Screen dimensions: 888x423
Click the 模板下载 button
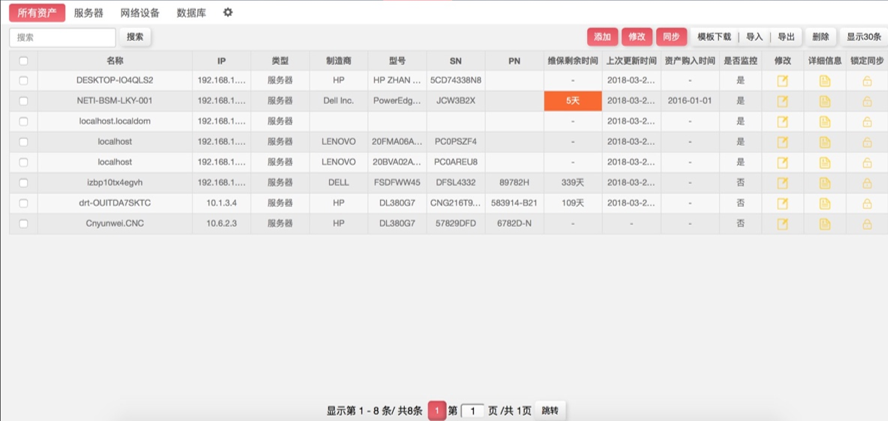tap(714, 37)
